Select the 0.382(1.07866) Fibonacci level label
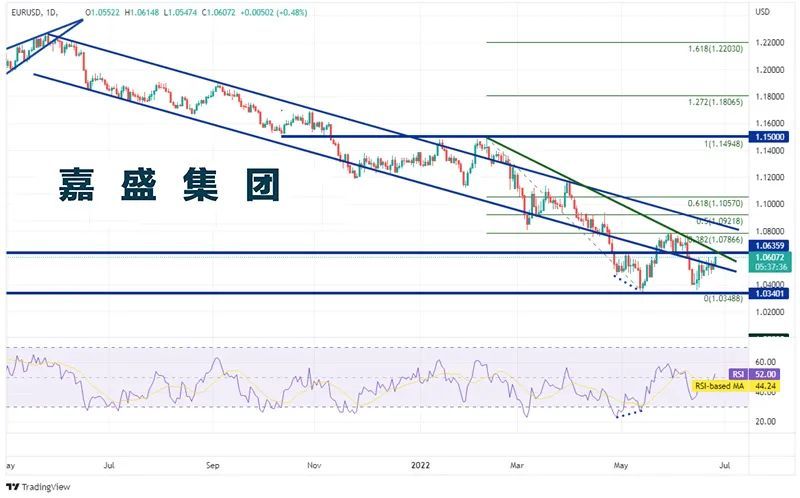The width and height of the screenshot is (800, 498). (714, 239)
